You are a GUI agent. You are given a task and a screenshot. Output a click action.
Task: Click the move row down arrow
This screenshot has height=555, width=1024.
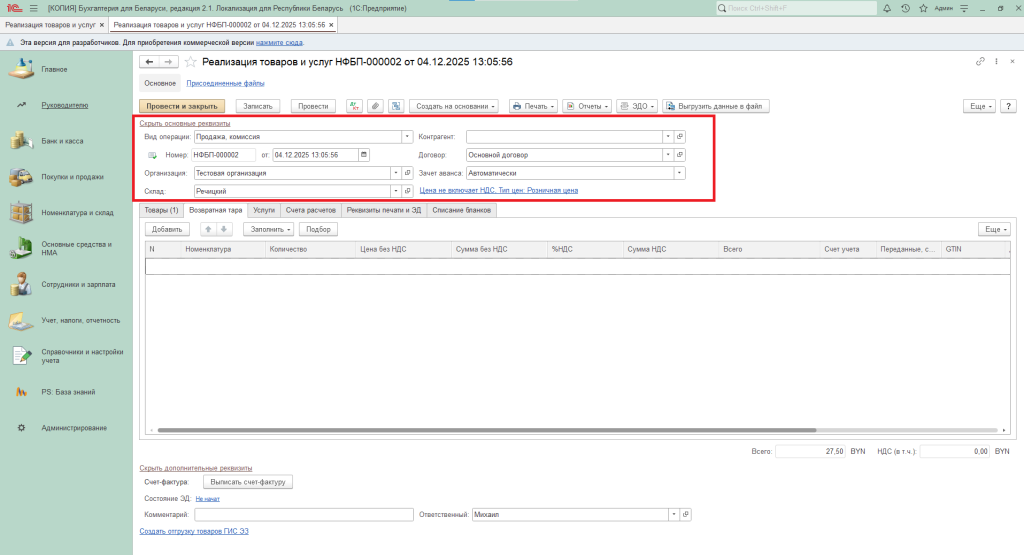pyautogui.click(x=225, y=229)
